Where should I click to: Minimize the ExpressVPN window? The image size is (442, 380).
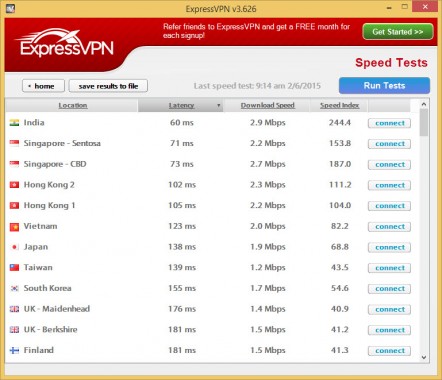click(389, 7)
